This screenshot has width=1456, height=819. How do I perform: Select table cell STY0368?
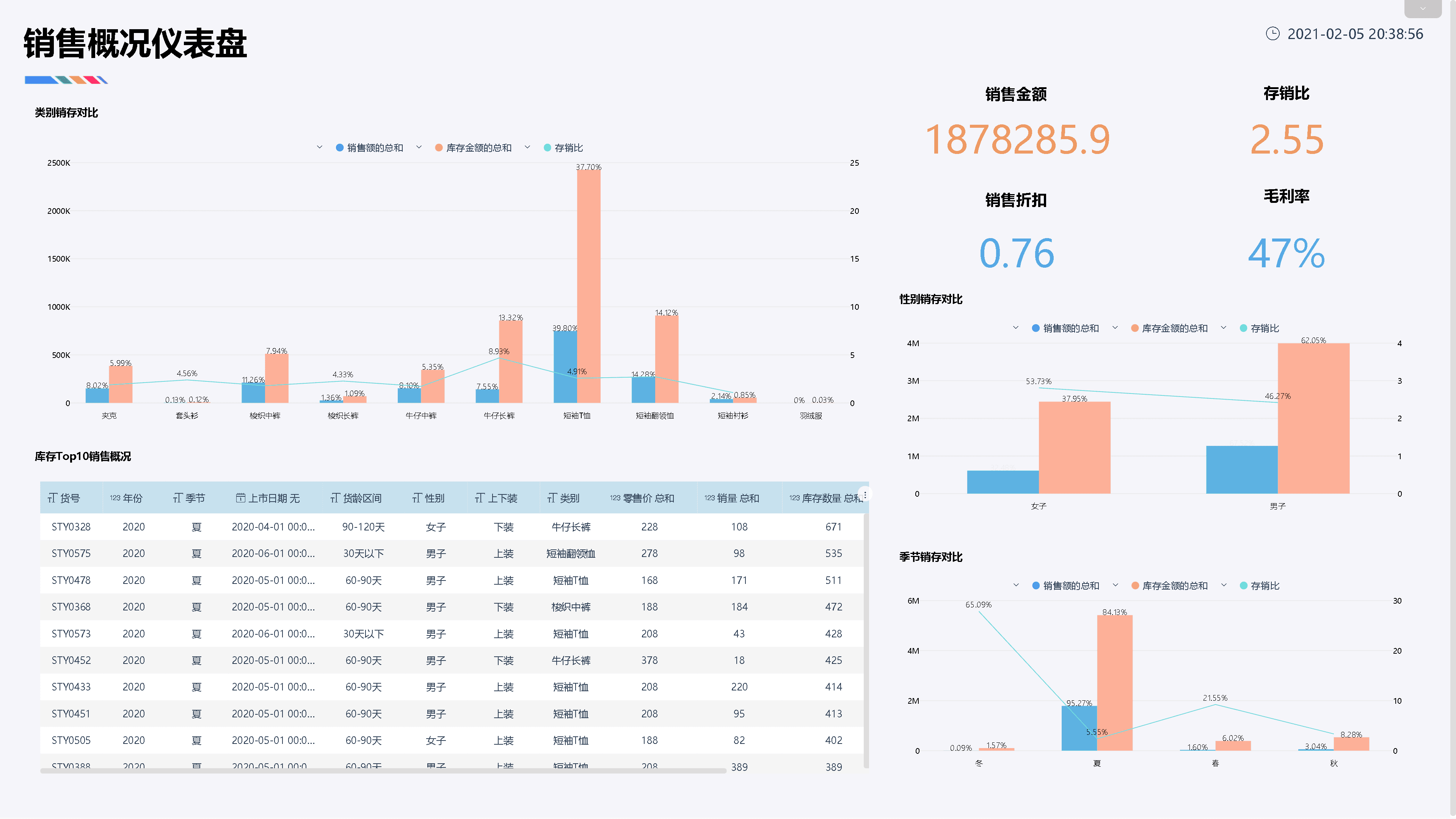click(x=71, y=607)
